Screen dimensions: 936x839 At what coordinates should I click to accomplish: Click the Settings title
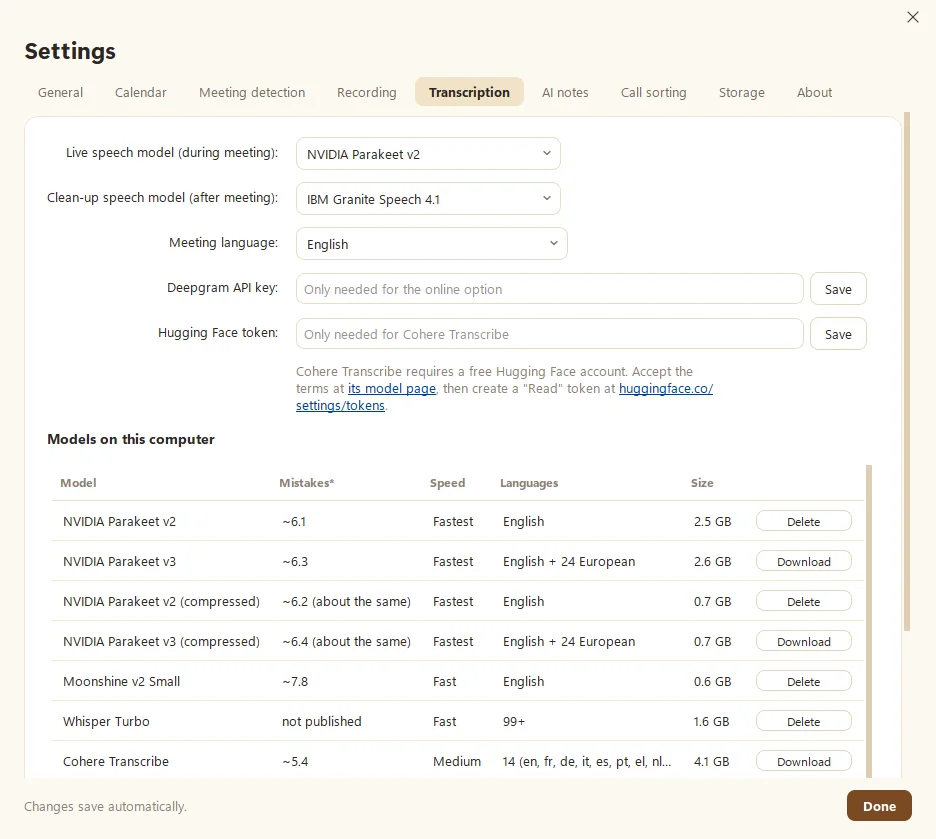pos(70,51)
